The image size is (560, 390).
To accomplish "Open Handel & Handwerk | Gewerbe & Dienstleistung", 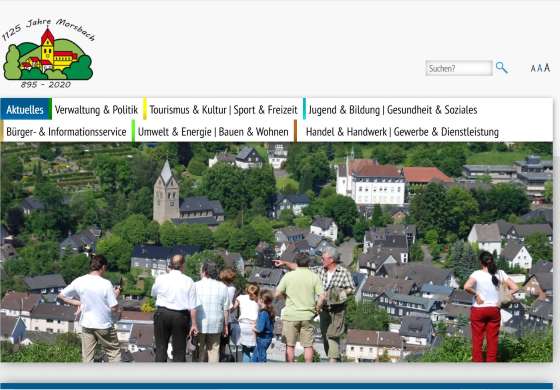I will coord(402,132).
